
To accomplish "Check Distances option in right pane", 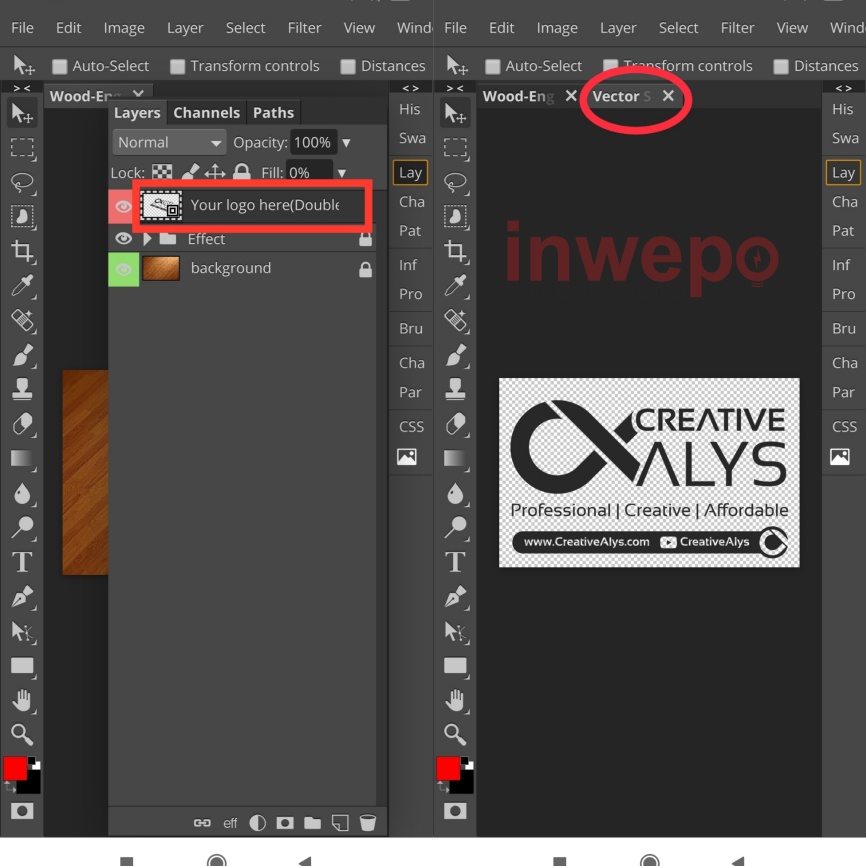I will coord(816,66).
